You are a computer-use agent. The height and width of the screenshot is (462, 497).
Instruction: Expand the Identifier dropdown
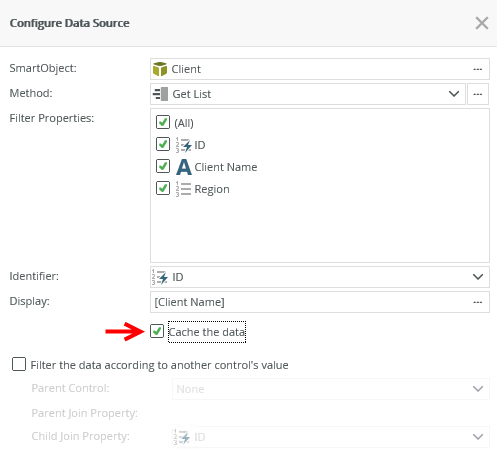coord(478,277)
